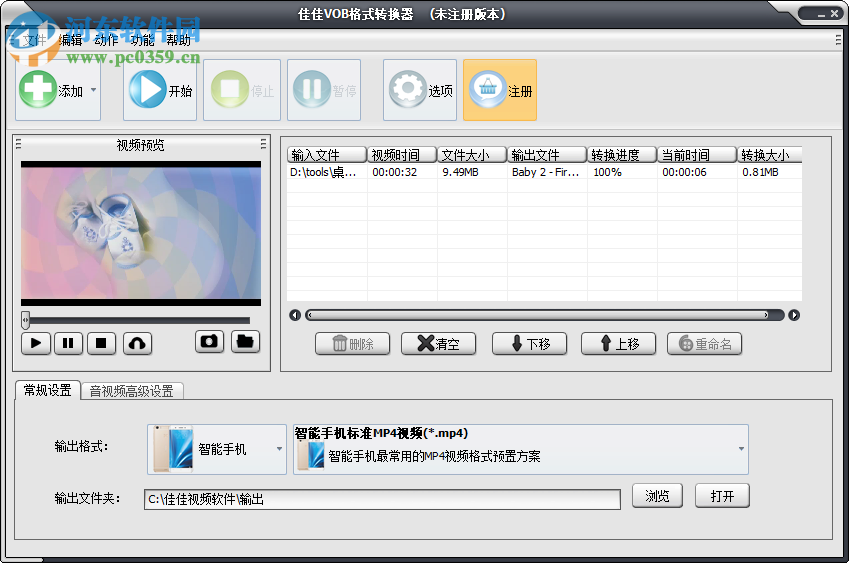Click the 转换进度 column header
This screenshot has height=563, width=849.
pyautogui.click(x=622, y=155)
